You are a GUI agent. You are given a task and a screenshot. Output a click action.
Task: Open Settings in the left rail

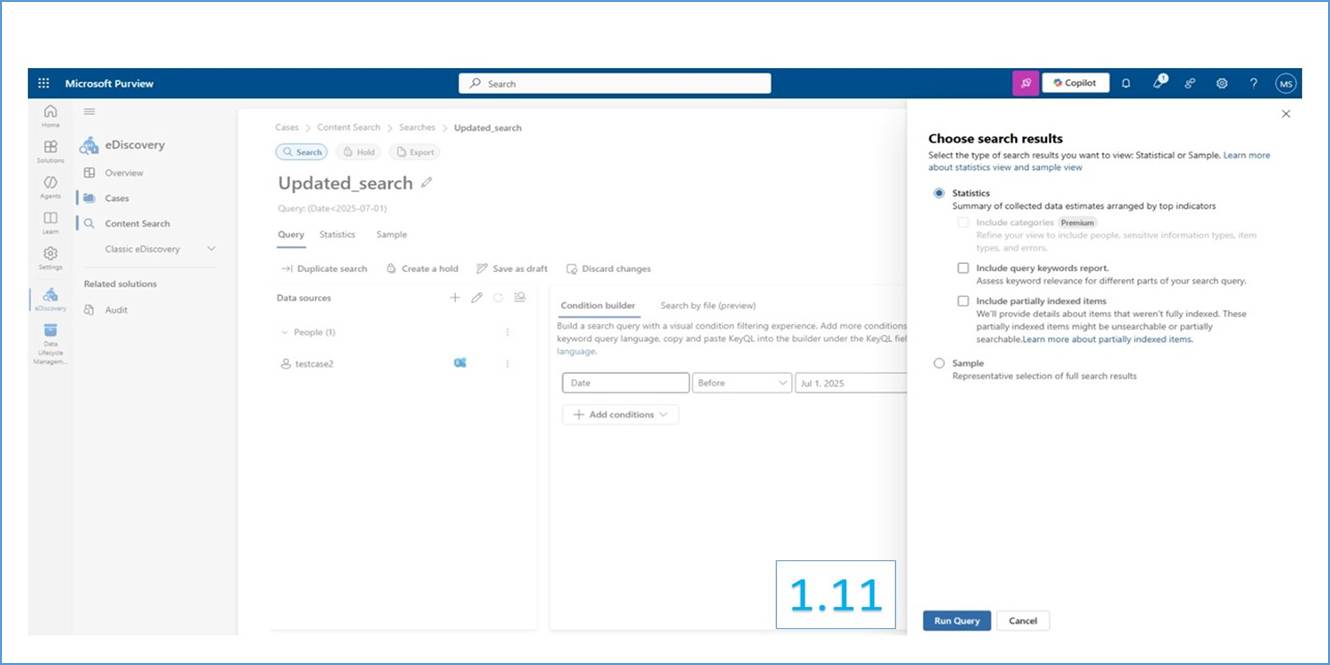(x=50, y=258)
